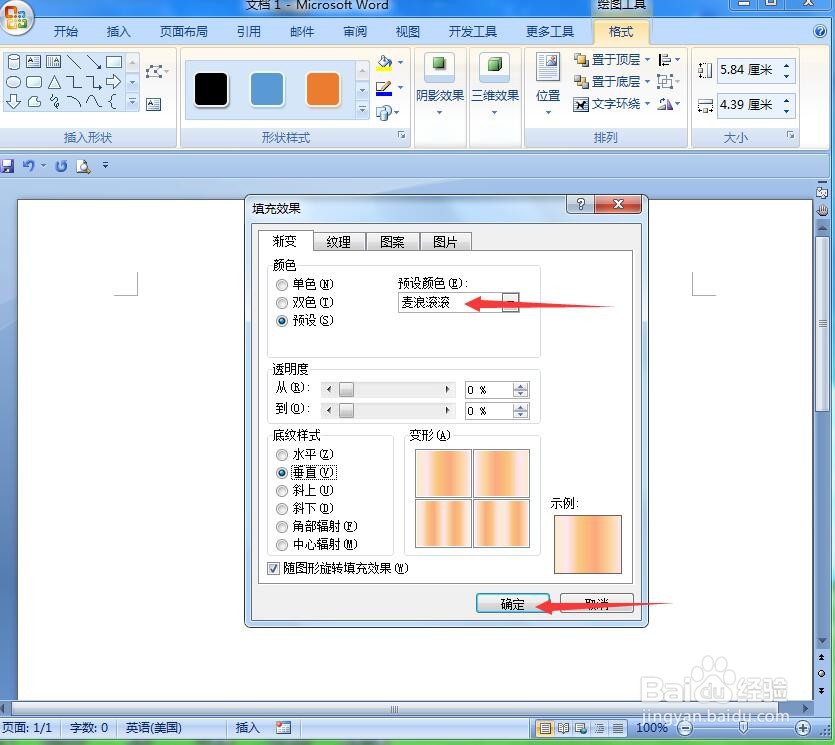The height and width of the screenshot is (745, 835).
Task: Expand the shape styles gallery More arrow
Action: pyautogui.click(x=362, y=110)
